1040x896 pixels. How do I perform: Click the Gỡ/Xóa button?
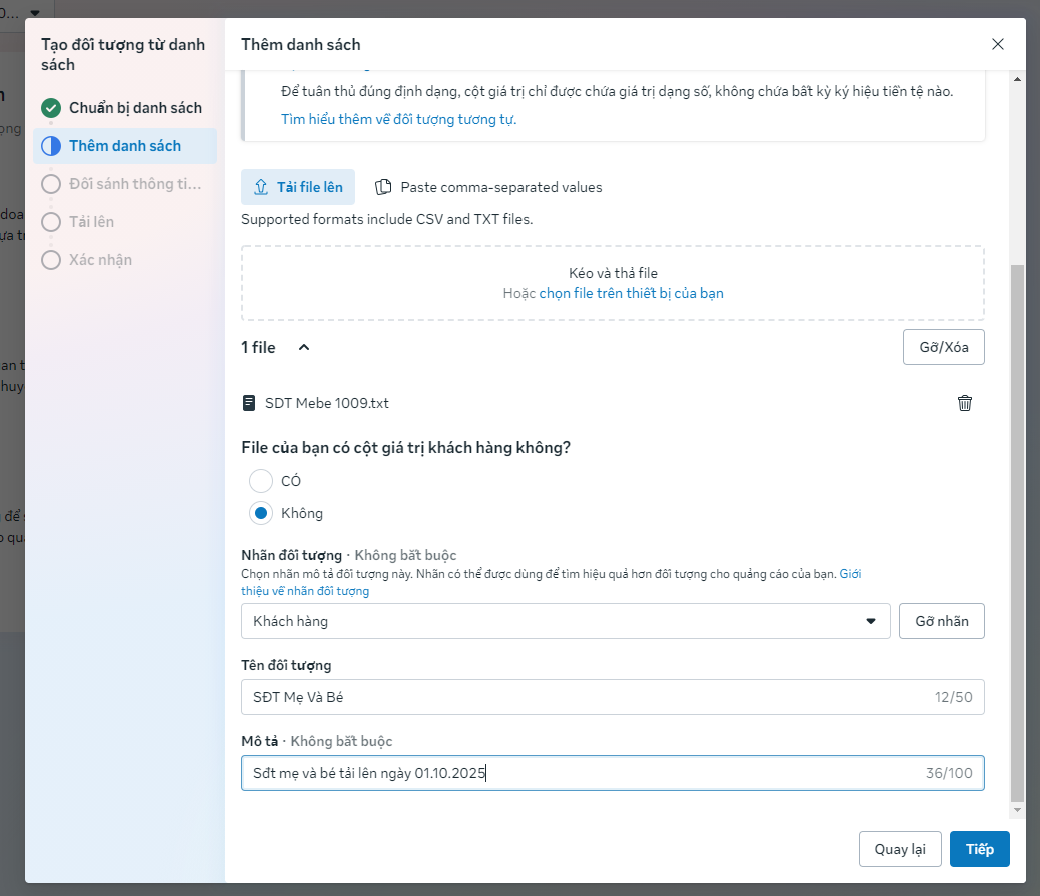tap(943, 347)
